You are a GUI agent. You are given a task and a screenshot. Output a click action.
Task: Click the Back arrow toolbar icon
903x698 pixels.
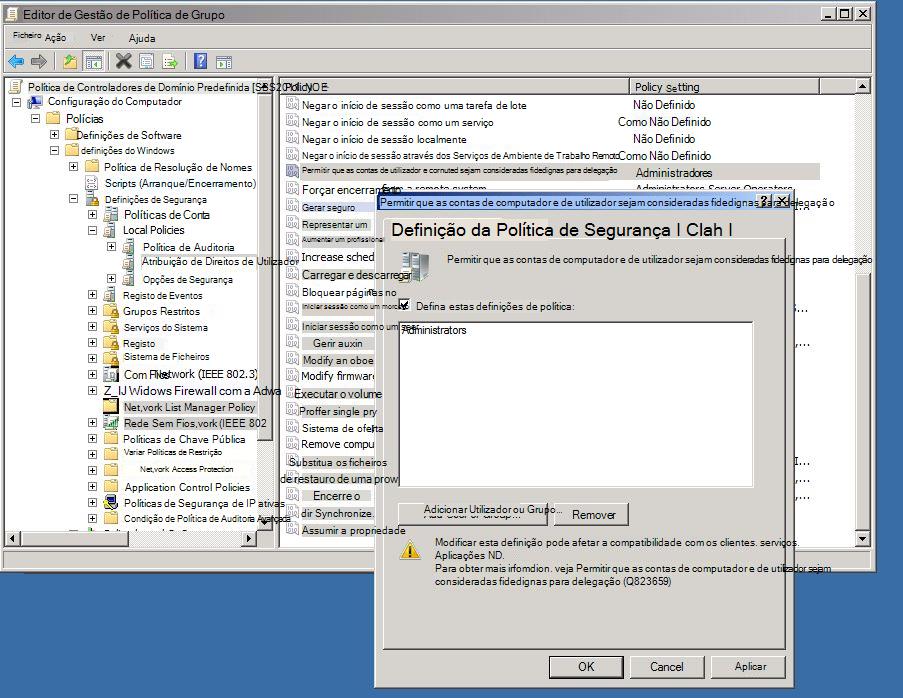16,61
